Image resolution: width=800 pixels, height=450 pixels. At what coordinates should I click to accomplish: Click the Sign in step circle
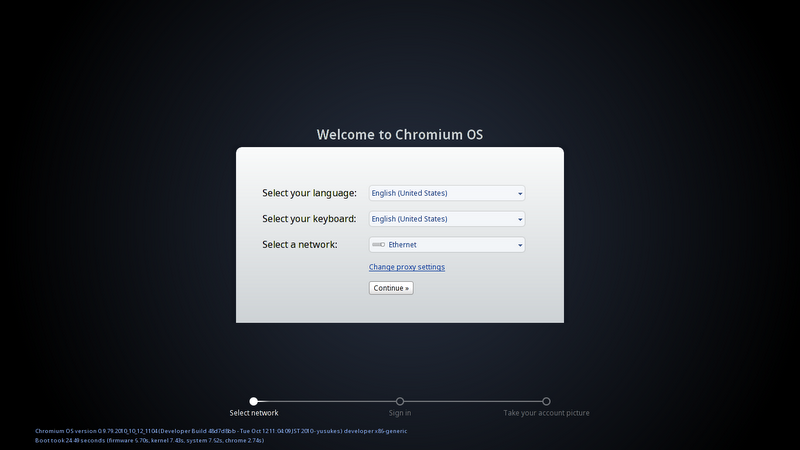pyautogui.click(x=400, y=401)
